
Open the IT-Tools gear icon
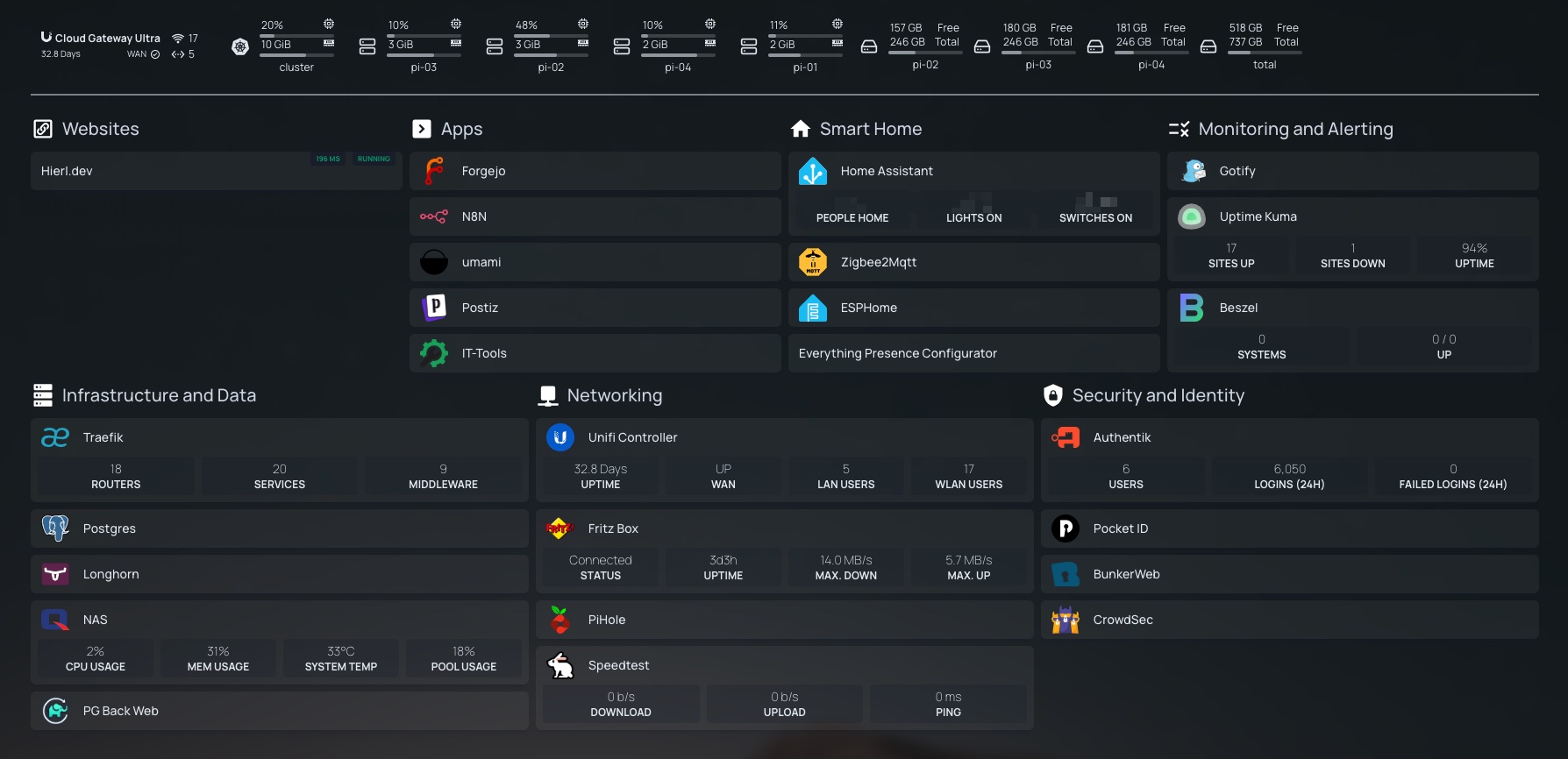point(434,353)
